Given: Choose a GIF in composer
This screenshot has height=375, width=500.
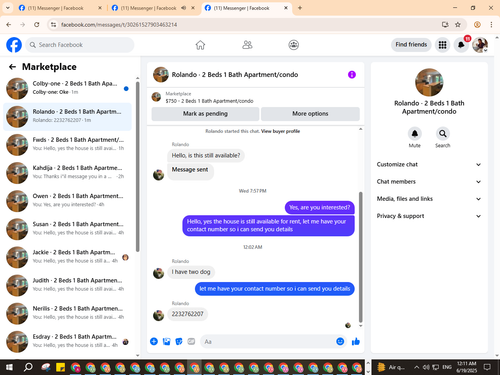Looking at the screenshot, I should click(x=191, y=341).
